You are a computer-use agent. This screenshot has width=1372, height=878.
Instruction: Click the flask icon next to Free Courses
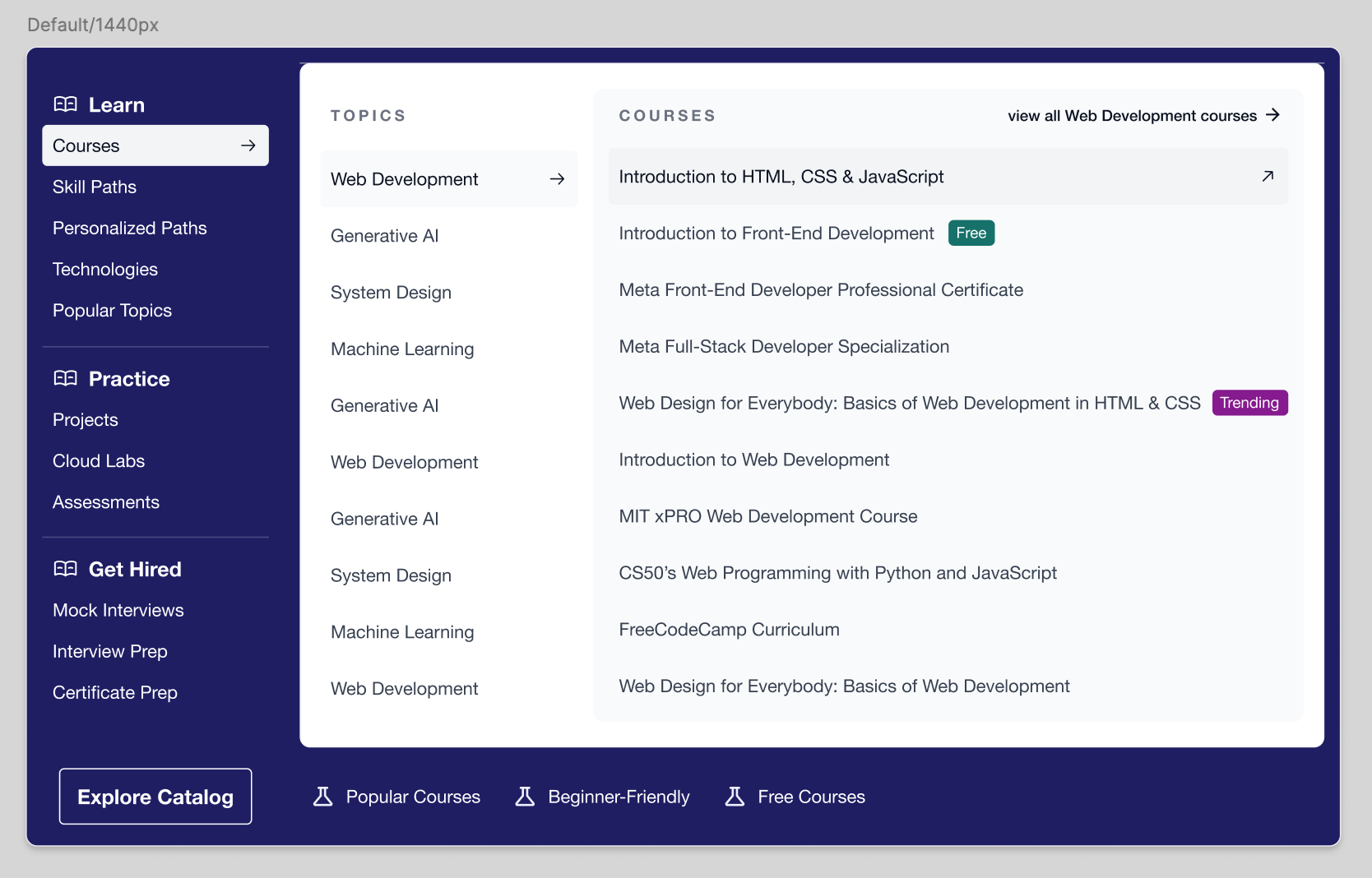[x=735, y=797]
